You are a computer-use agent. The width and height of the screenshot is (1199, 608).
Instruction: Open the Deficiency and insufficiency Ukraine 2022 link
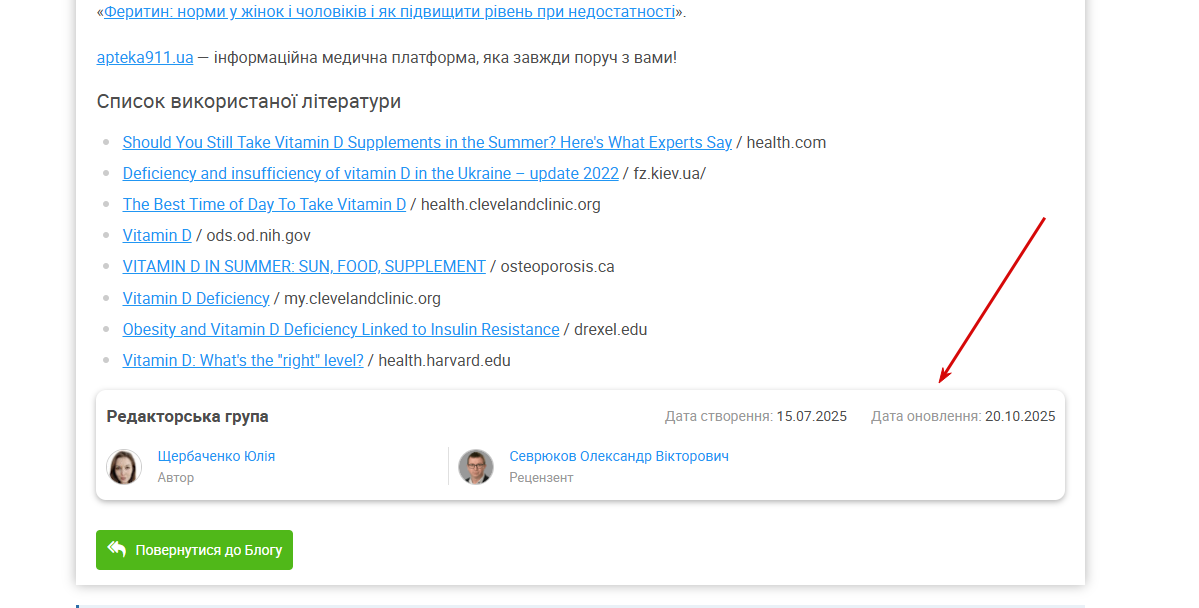[x=370, y=173]
